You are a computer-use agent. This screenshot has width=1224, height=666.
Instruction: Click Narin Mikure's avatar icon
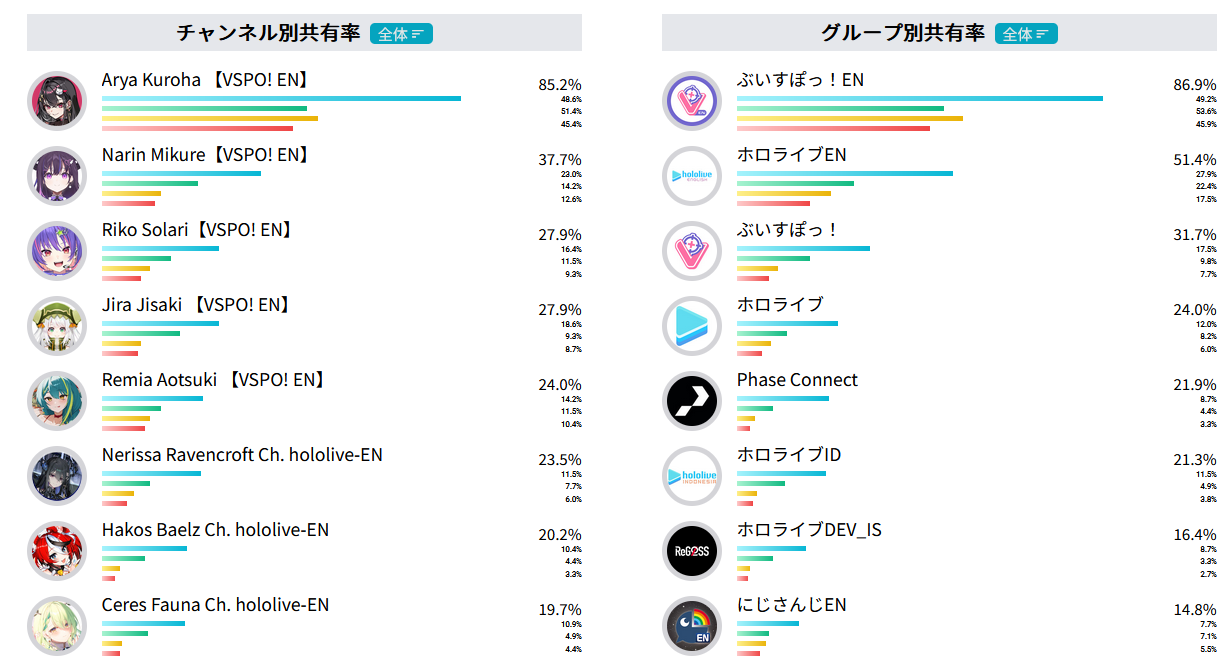(57, 176)
